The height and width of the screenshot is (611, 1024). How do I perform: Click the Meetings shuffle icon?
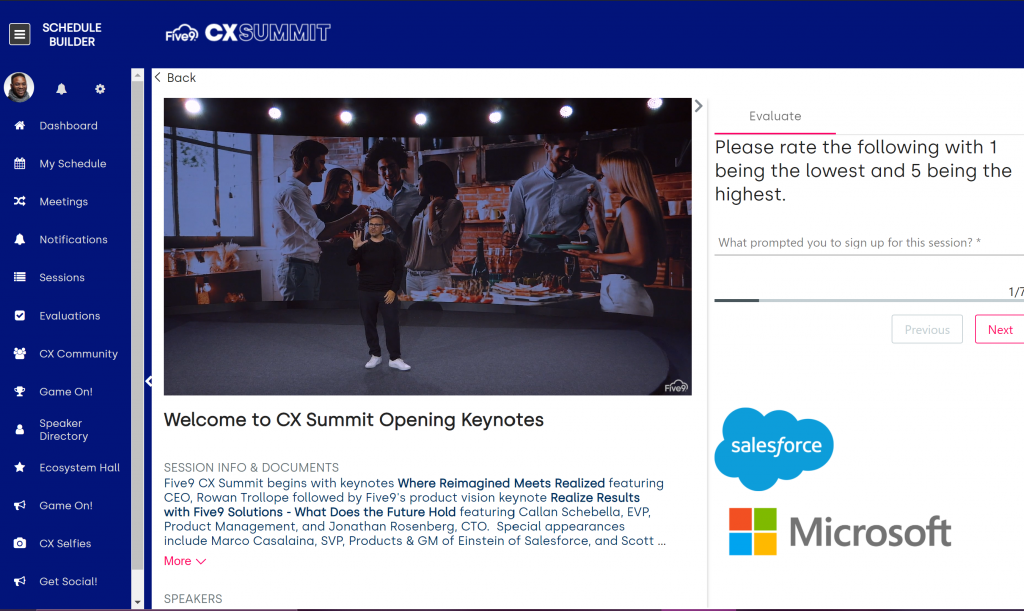coord(20,201)
